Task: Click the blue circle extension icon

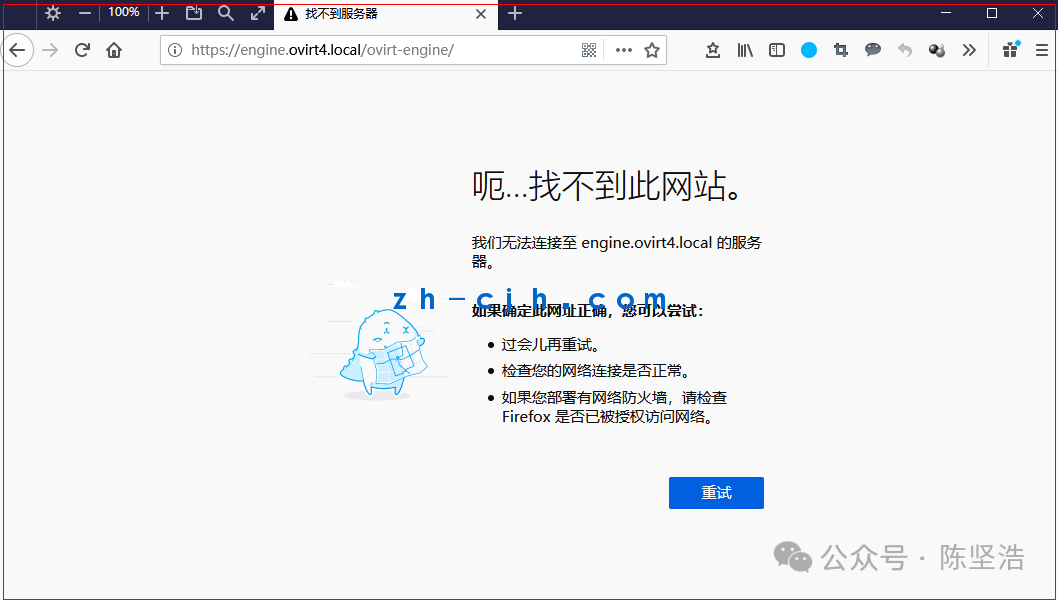Action: [809, 50]
